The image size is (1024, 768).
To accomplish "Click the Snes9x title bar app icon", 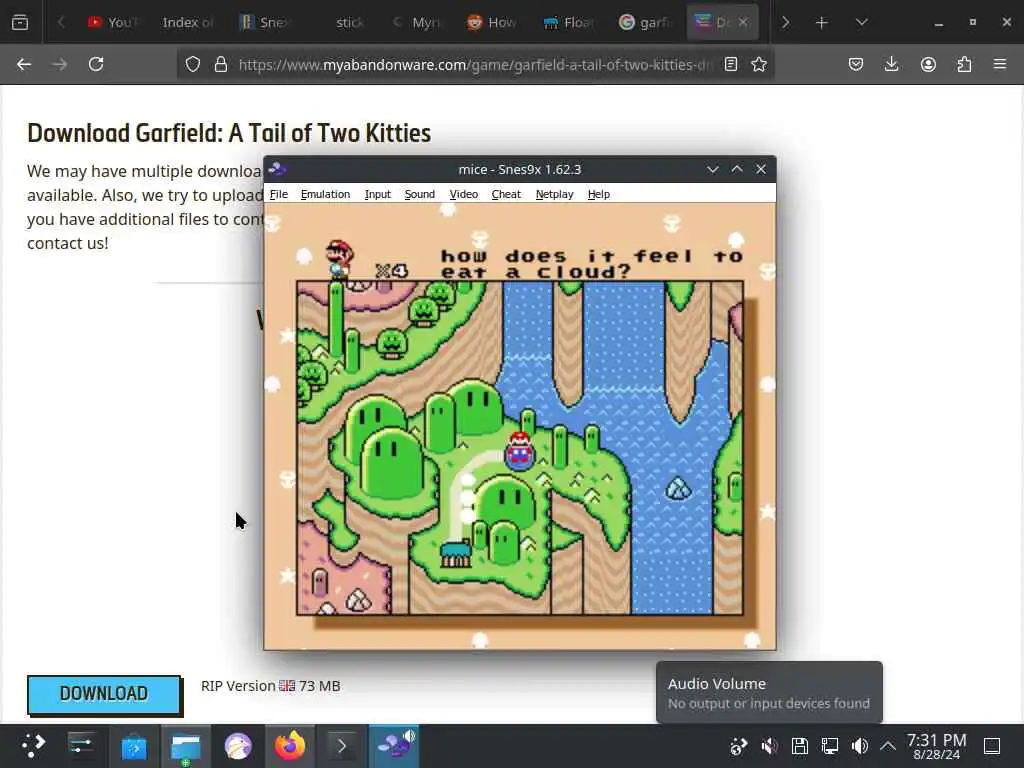I will click(x=277, y=169).
